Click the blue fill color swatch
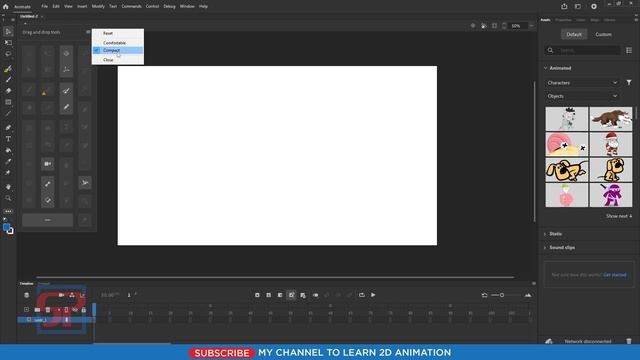The image size is (640, 360). [6, 227]
